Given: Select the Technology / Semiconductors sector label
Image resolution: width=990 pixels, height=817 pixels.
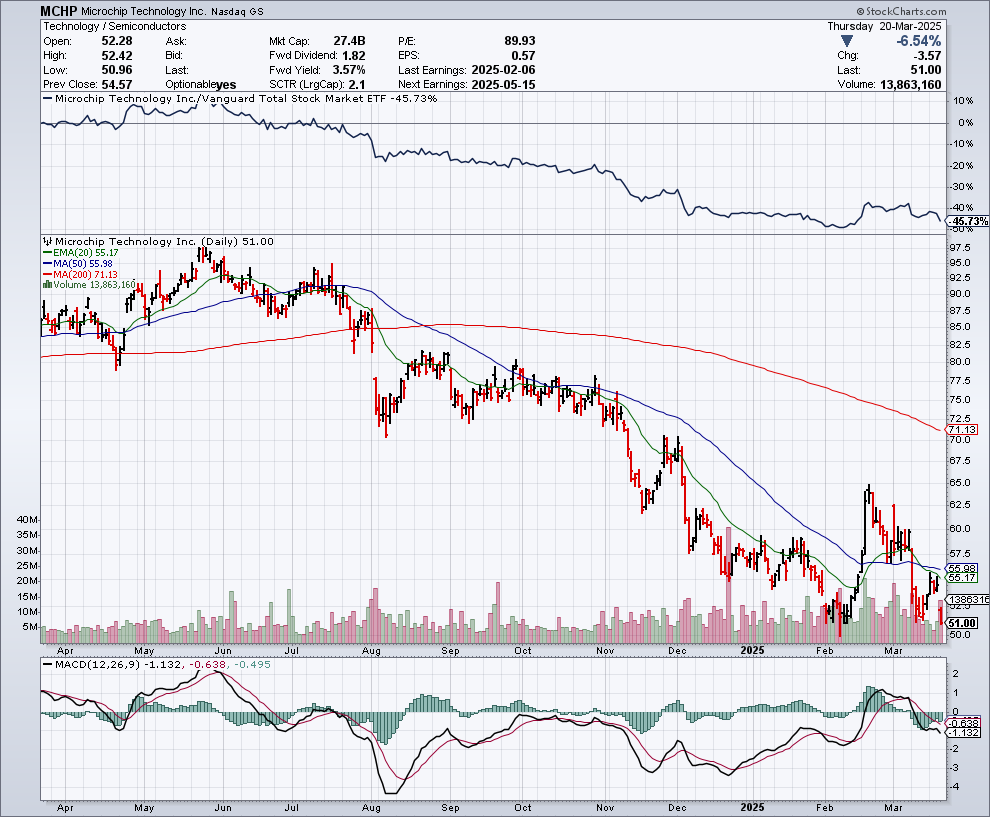Looking at the screenshot, I should pos(101,26).
